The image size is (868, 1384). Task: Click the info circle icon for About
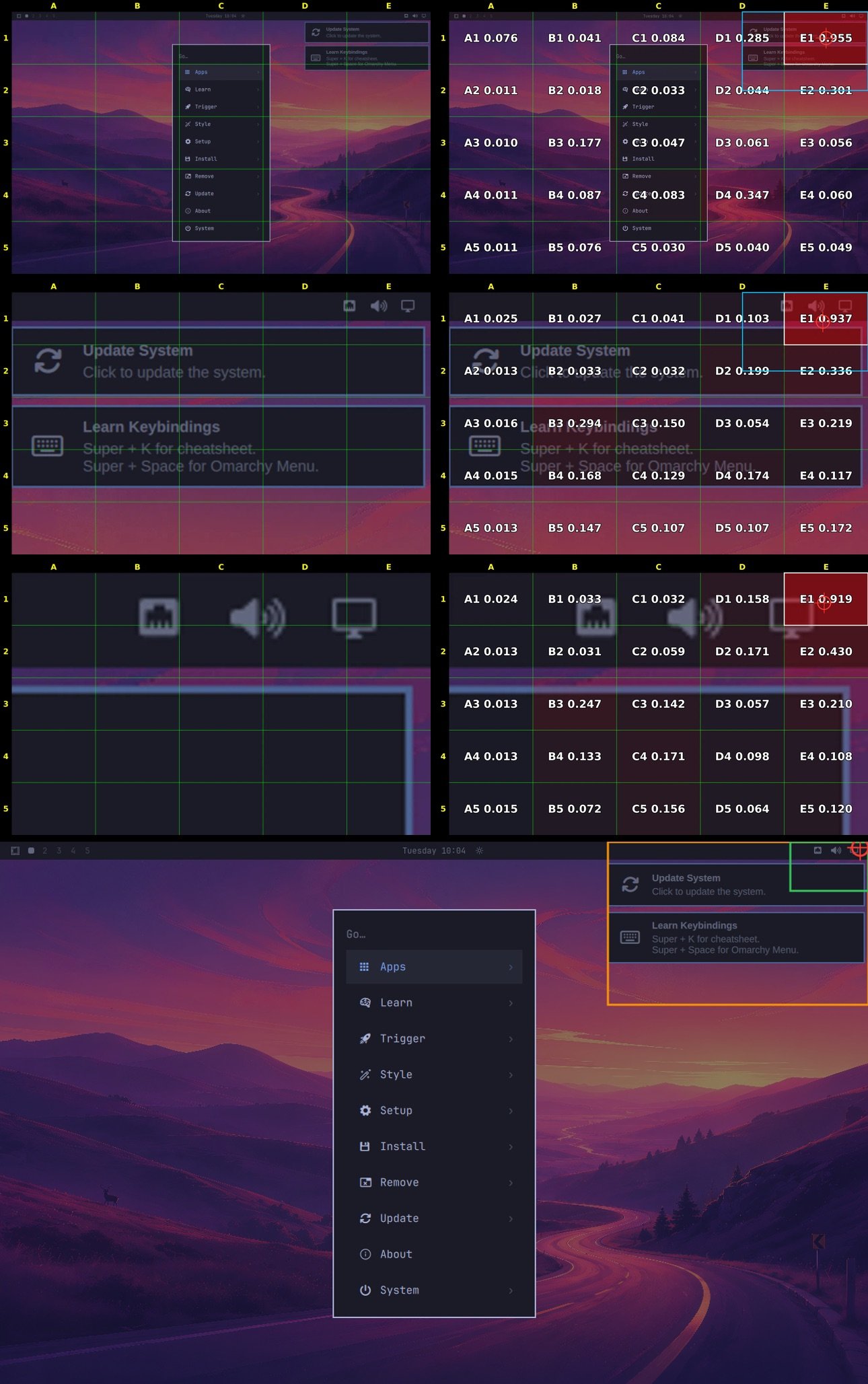click(x=365, y=1254)
